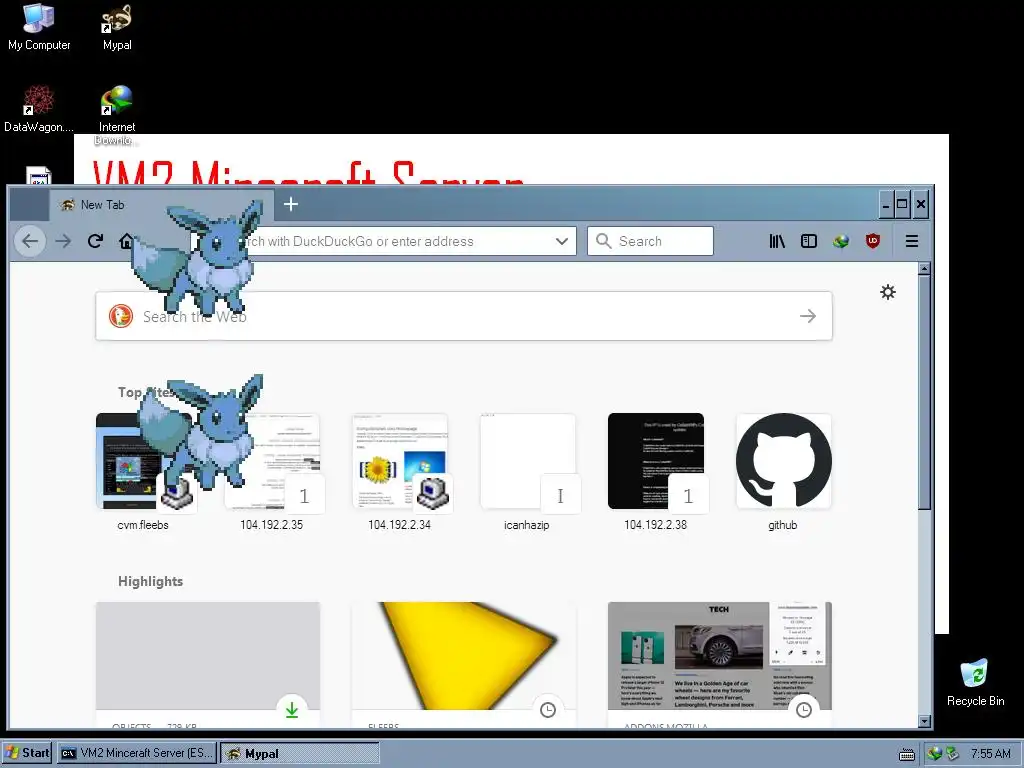Click the scrollbar up arrow
1024x768 pixels.
pos(924,268)
